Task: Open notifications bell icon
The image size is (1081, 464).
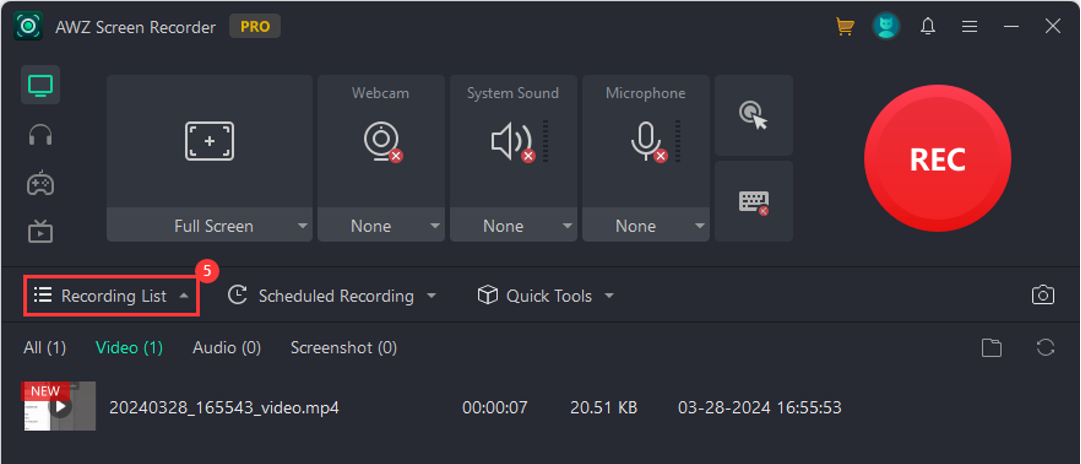Action: pyautogui.click(x=928, y=27)
